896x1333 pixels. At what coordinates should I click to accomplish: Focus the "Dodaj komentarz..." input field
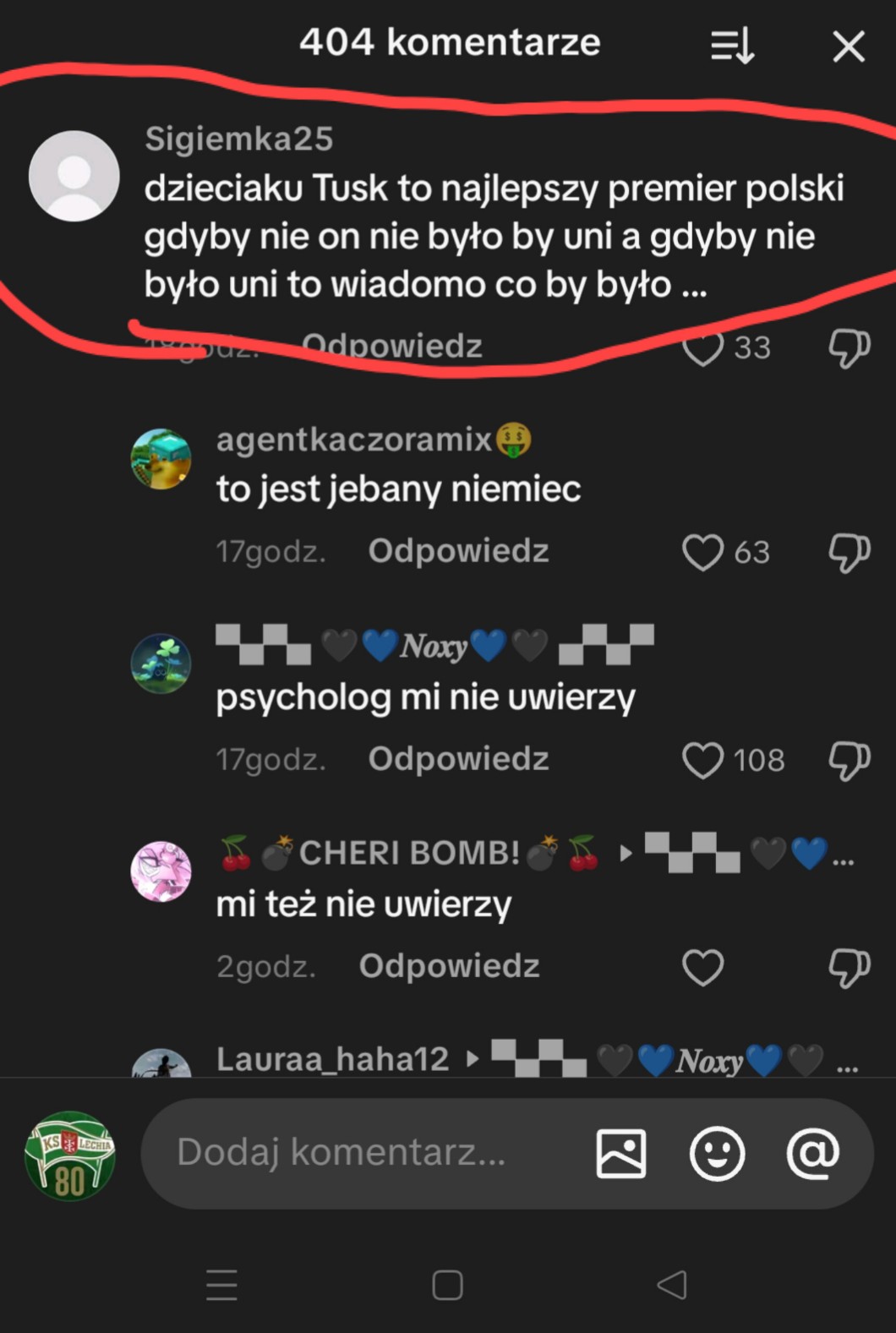[x=355, y=1153]
